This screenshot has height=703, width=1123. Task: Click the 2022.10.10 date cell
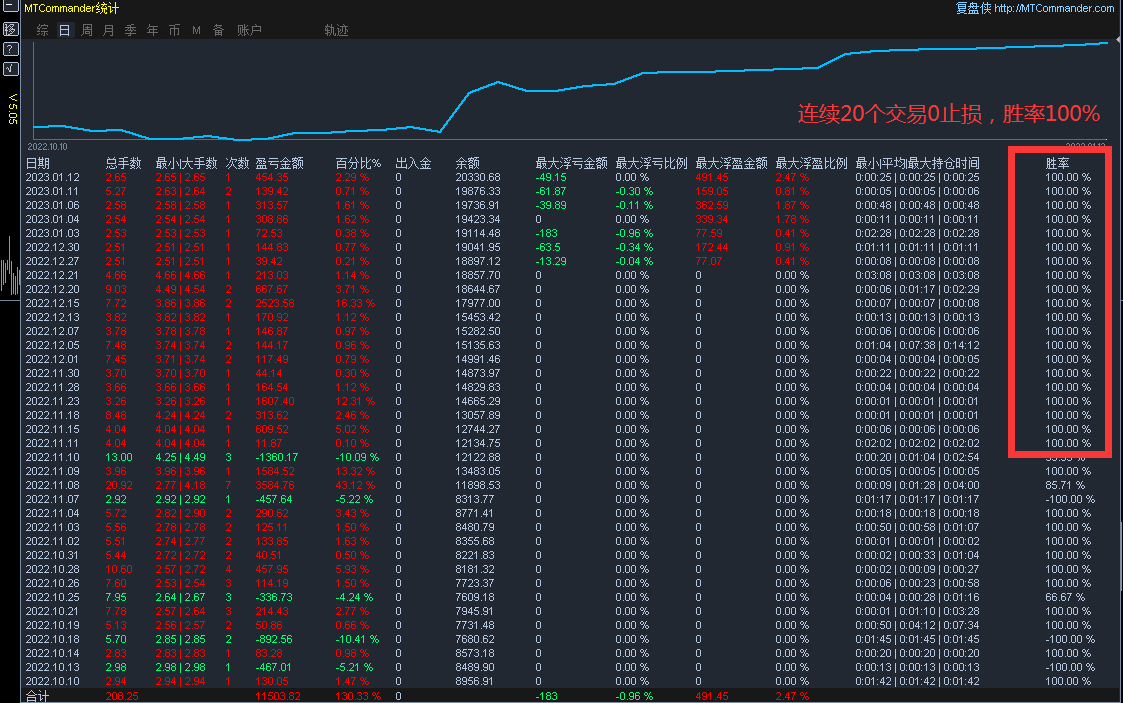point(53,682)
